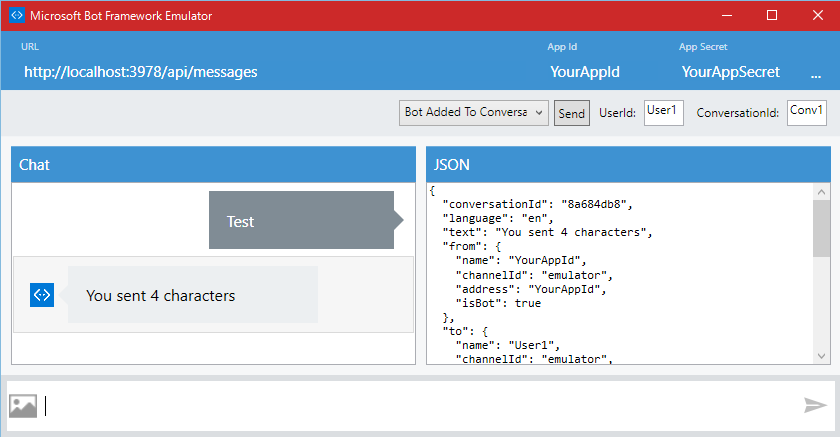Click the YourAppSecret App Secret field
840x437 pixels.
(731, 72)
